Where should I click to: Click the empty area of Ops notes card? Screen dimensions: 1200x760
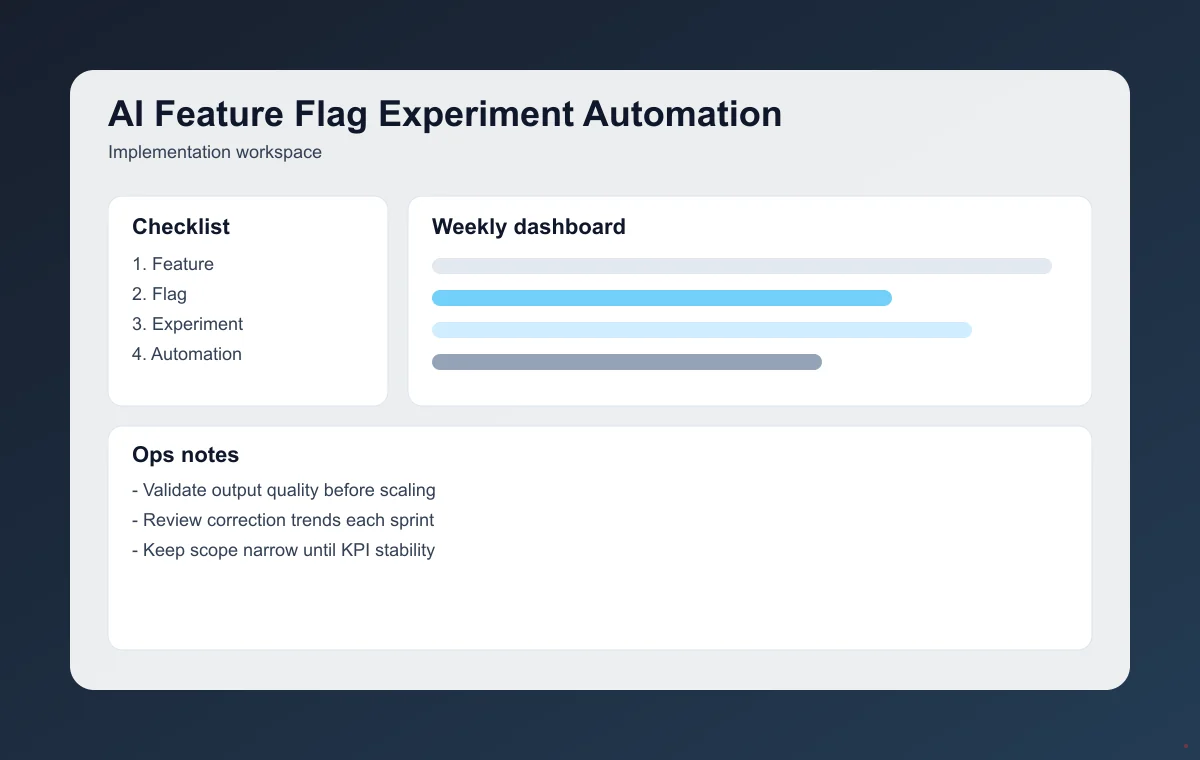click(x=700, y=600)
